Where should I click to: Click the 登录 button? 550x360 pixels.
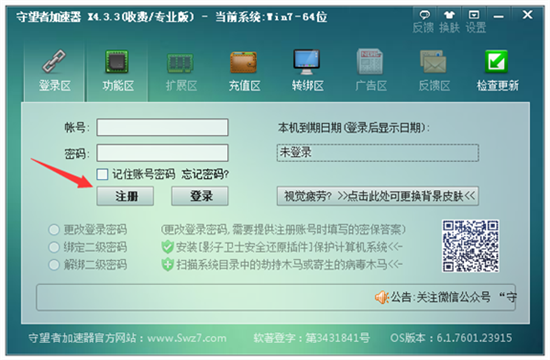coord(200,196)
